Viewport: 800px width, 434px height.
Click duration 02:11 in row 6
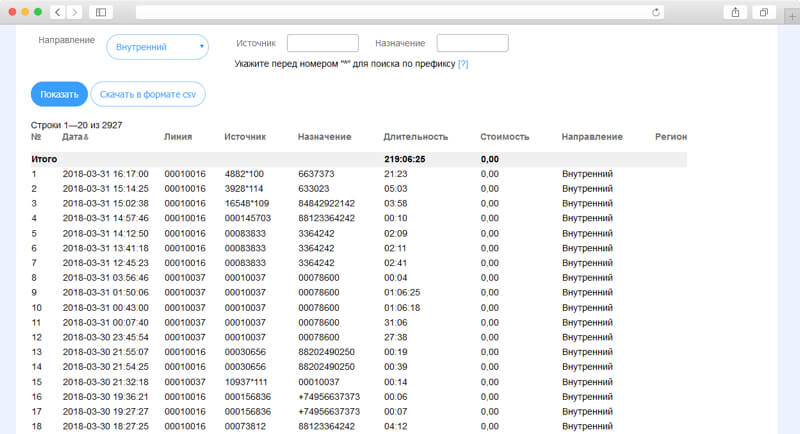pyautogui.click(x=395, y=248)
